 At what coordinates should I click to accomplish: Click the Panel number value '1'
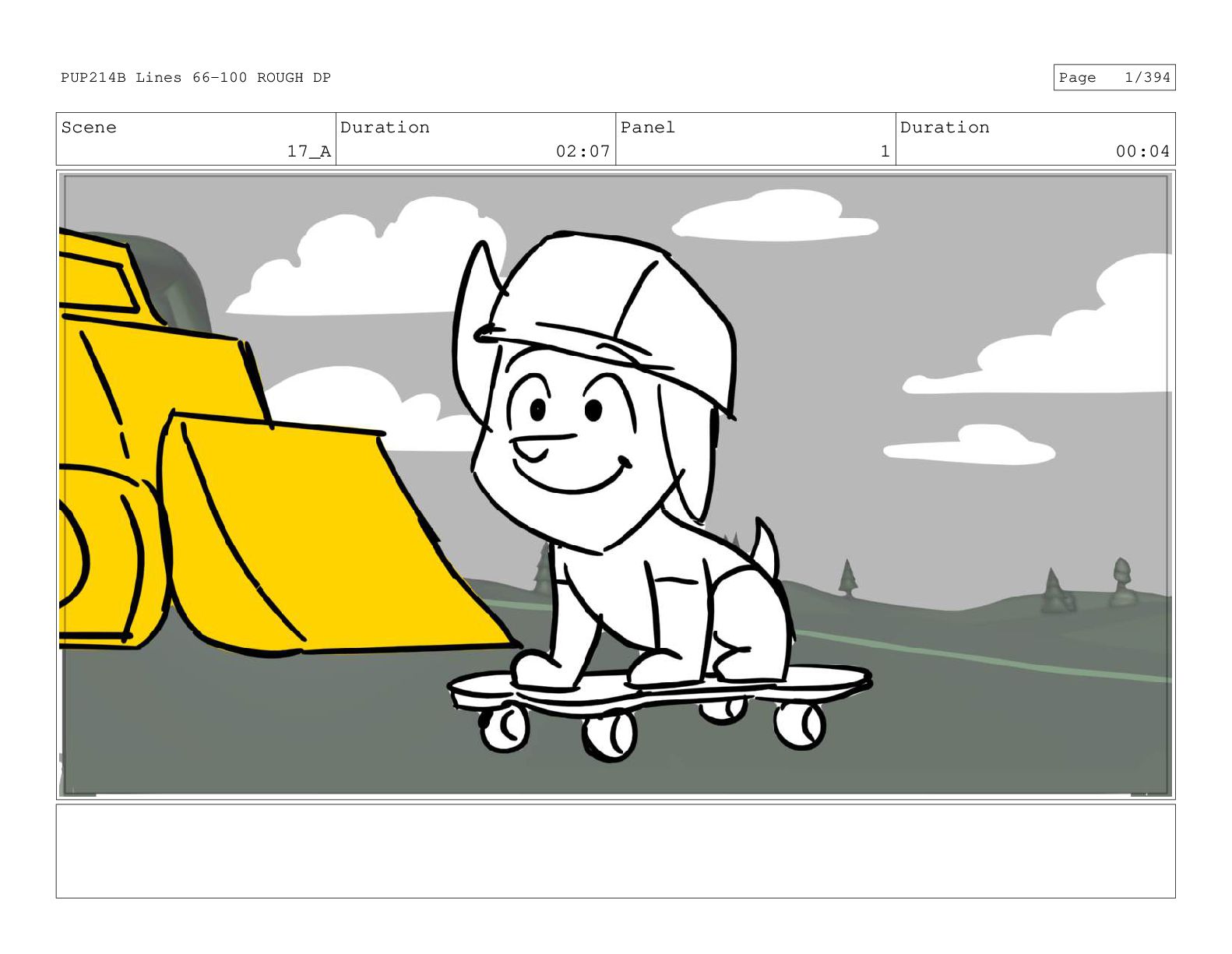click(x=885, y=152)
